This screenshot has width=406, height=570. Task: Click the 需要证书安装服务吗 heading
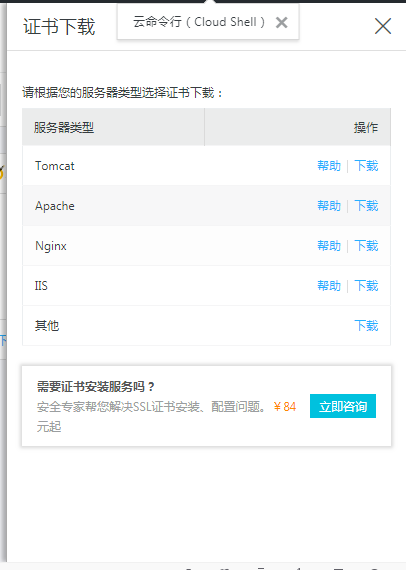pyautogui.click(x=96, y=386)
